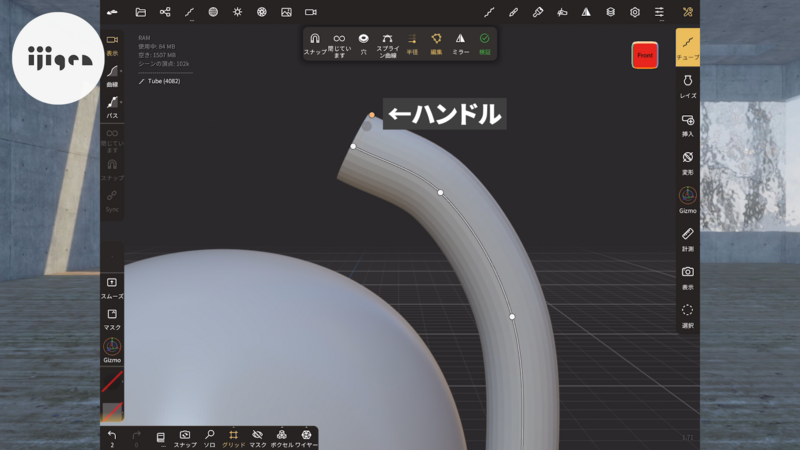Toggle グリッド (grid) in bottom bar
This screenshot has height=450, width=800.
[233, 438]
